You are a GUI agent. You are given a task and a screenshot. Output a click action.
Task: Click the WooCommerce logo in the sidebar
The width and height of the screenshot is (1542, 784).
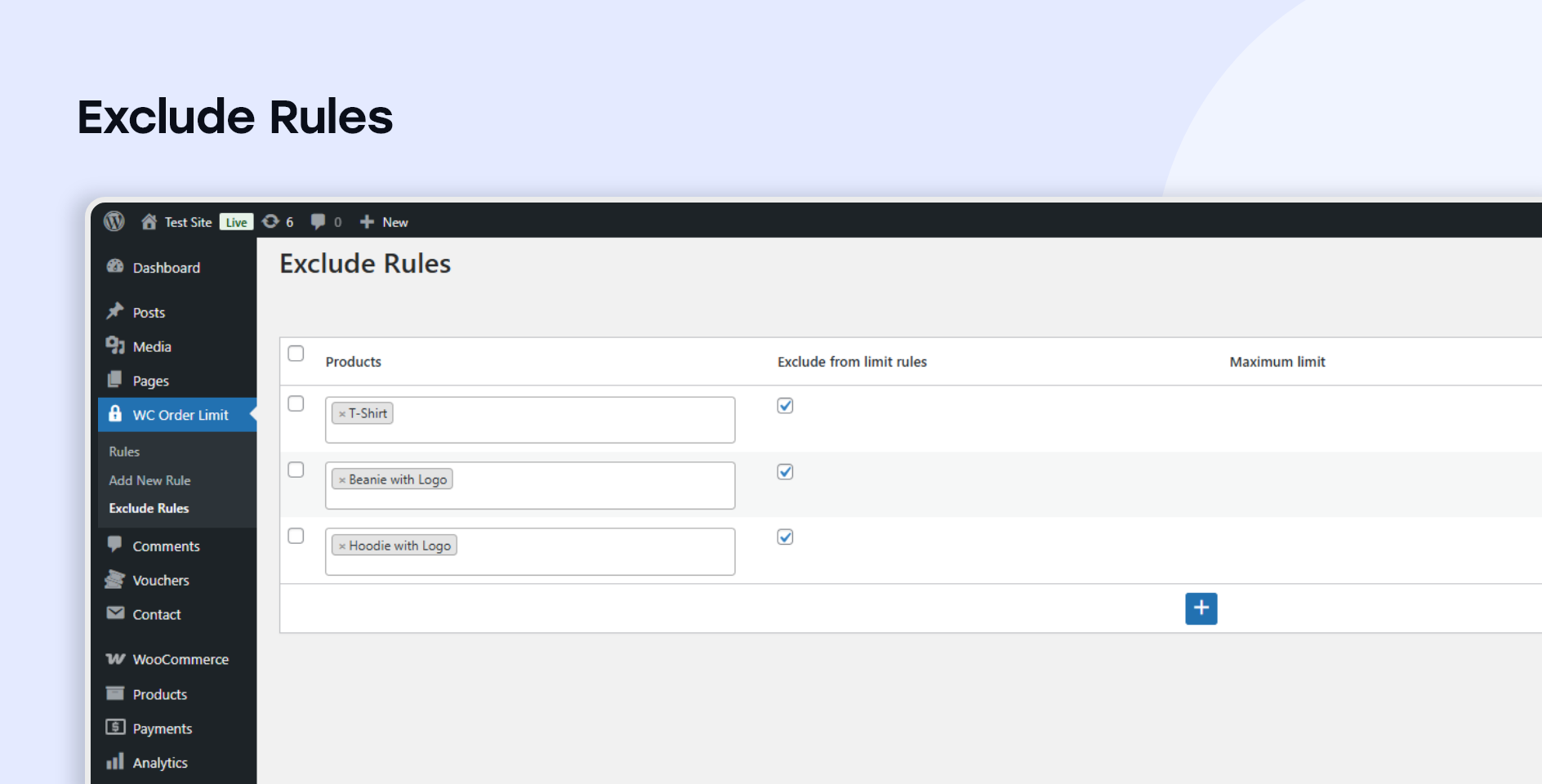point(115,659)
